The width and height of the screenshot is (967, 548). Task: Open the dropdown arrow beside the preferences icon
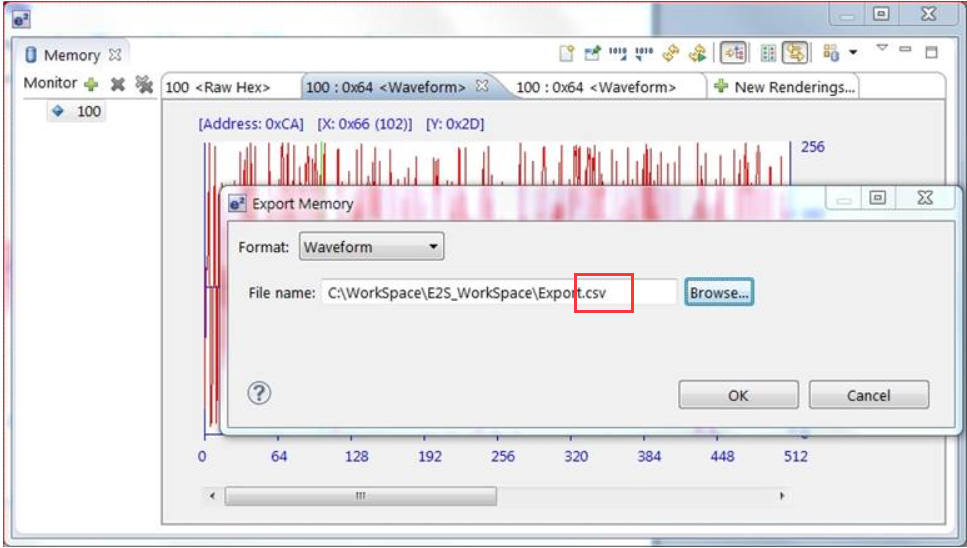(x=853, y=53)
